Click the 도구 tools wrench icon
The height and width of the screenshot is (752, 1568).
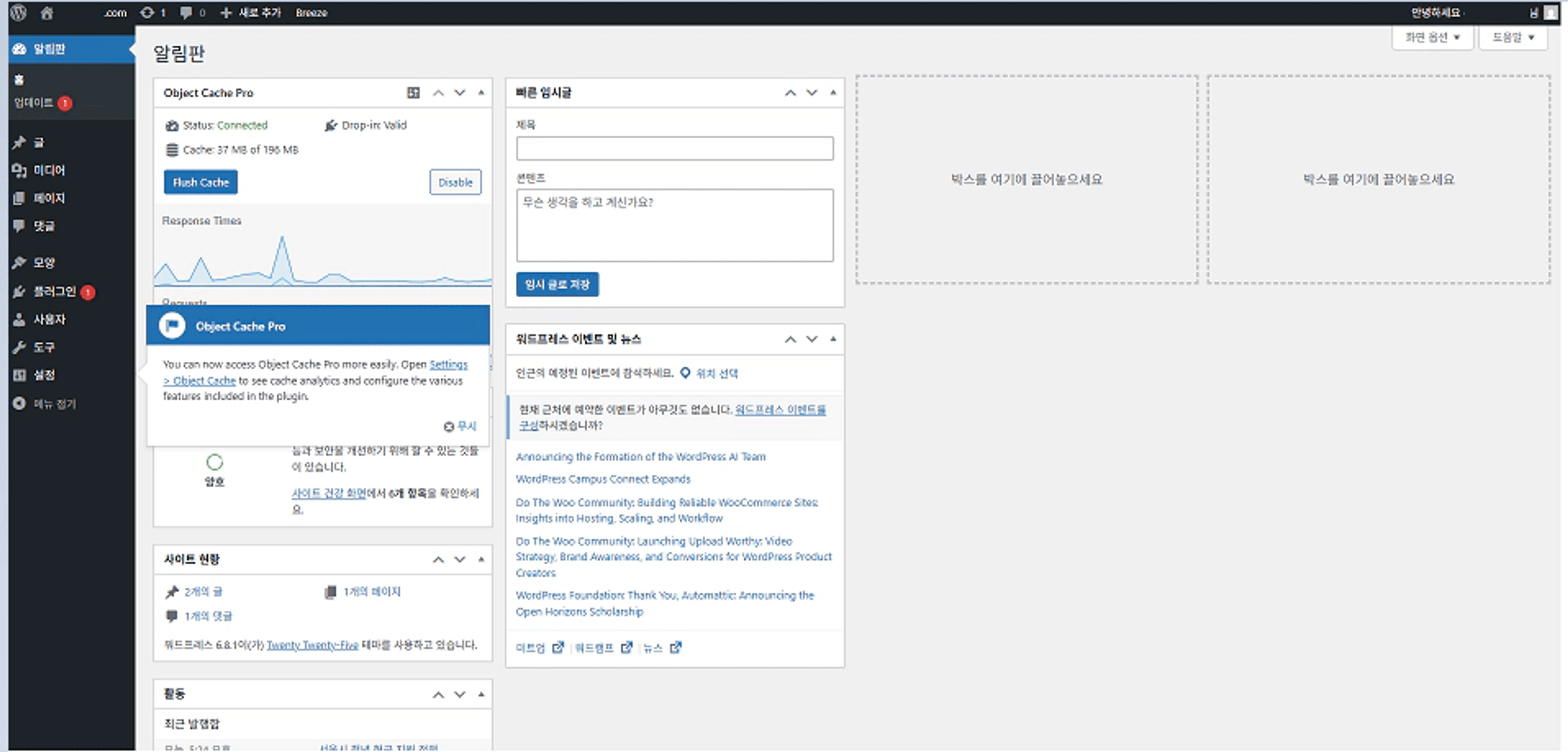[20, 347]
